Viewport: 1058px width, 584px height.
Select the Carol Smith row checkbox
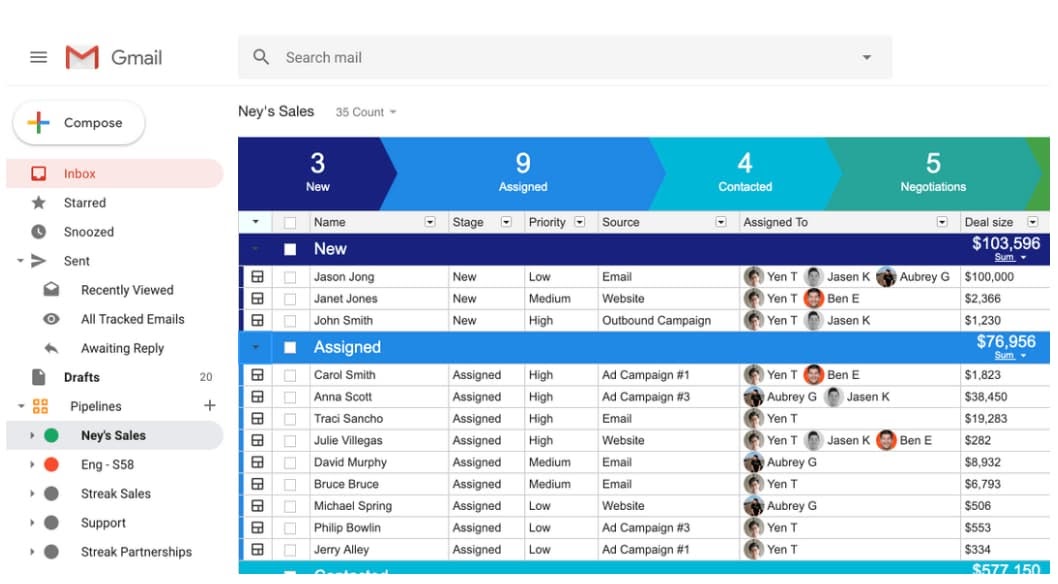point(290,375)
